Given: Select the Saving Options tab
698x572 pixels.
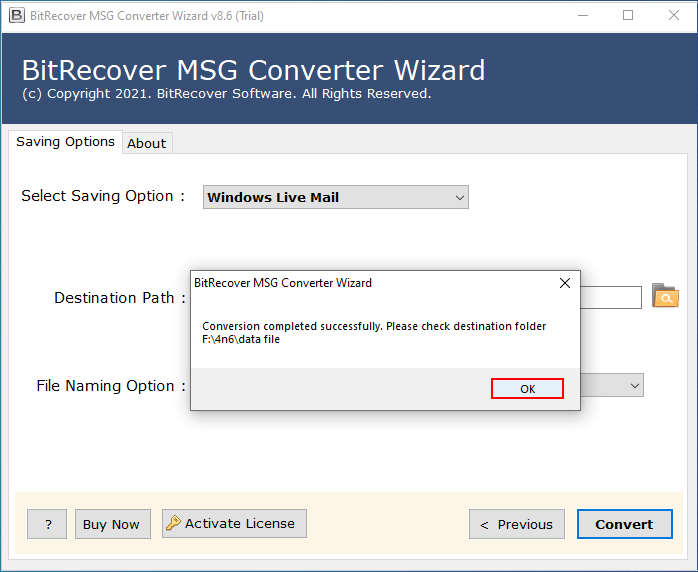Looking at the screenshot, I should (x=65, y=142).
